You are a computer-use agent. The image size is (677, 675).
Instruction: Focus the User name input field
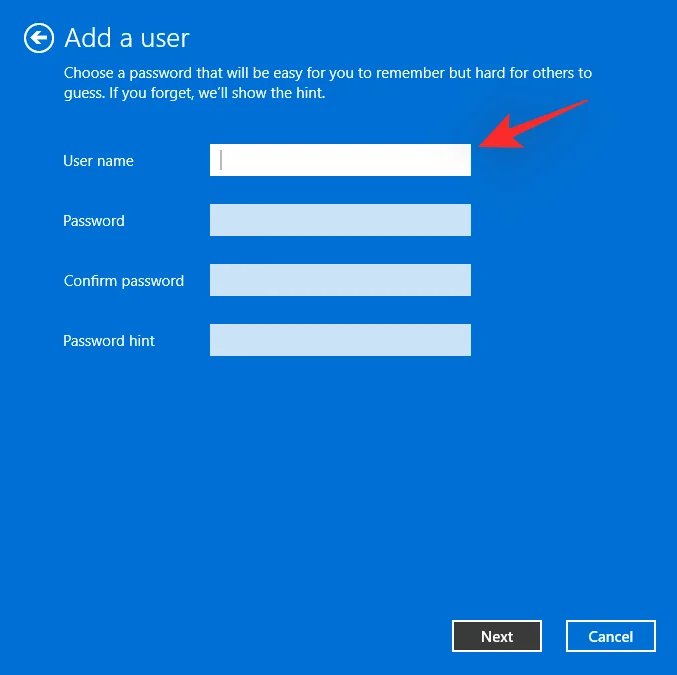[340, 160]
